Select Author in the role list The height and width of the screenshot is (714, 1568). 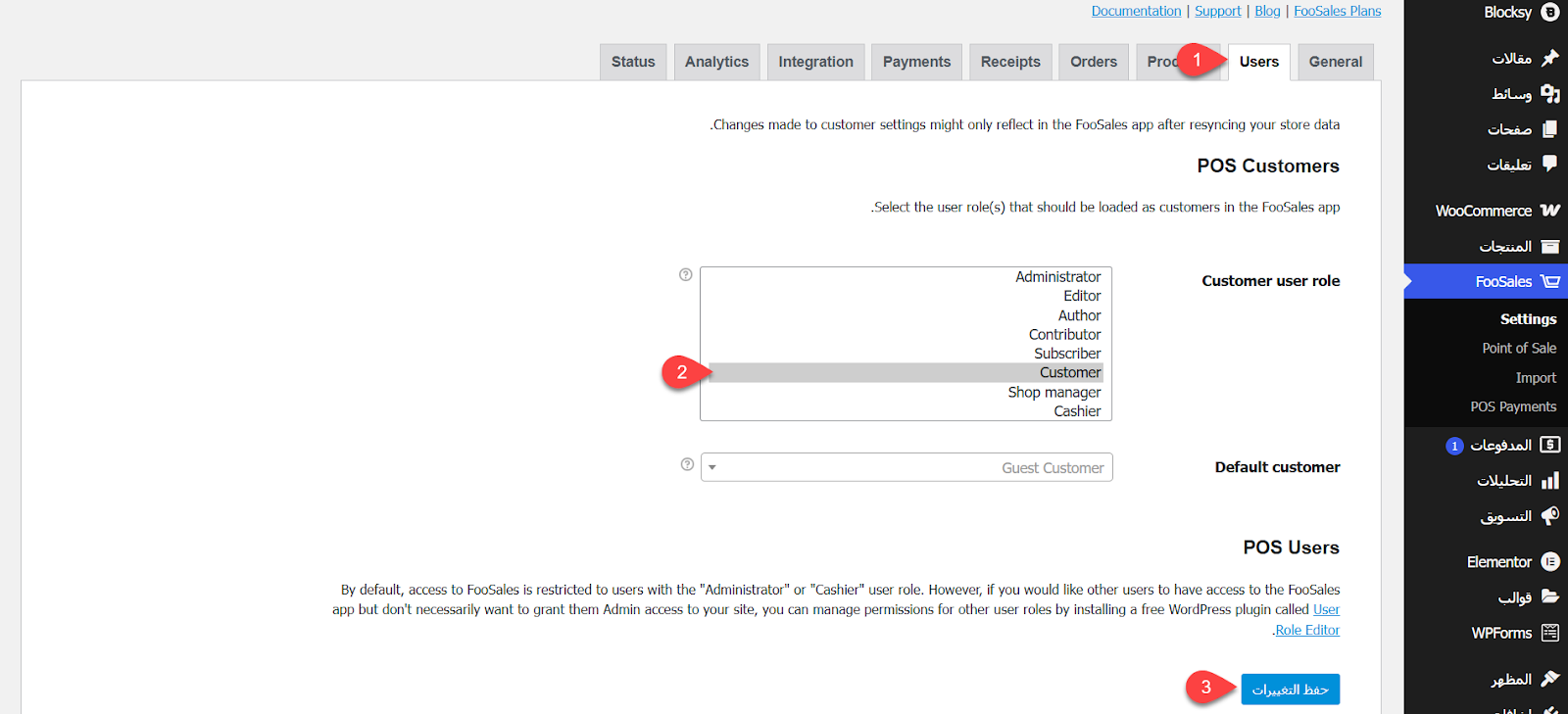point(906,315)
